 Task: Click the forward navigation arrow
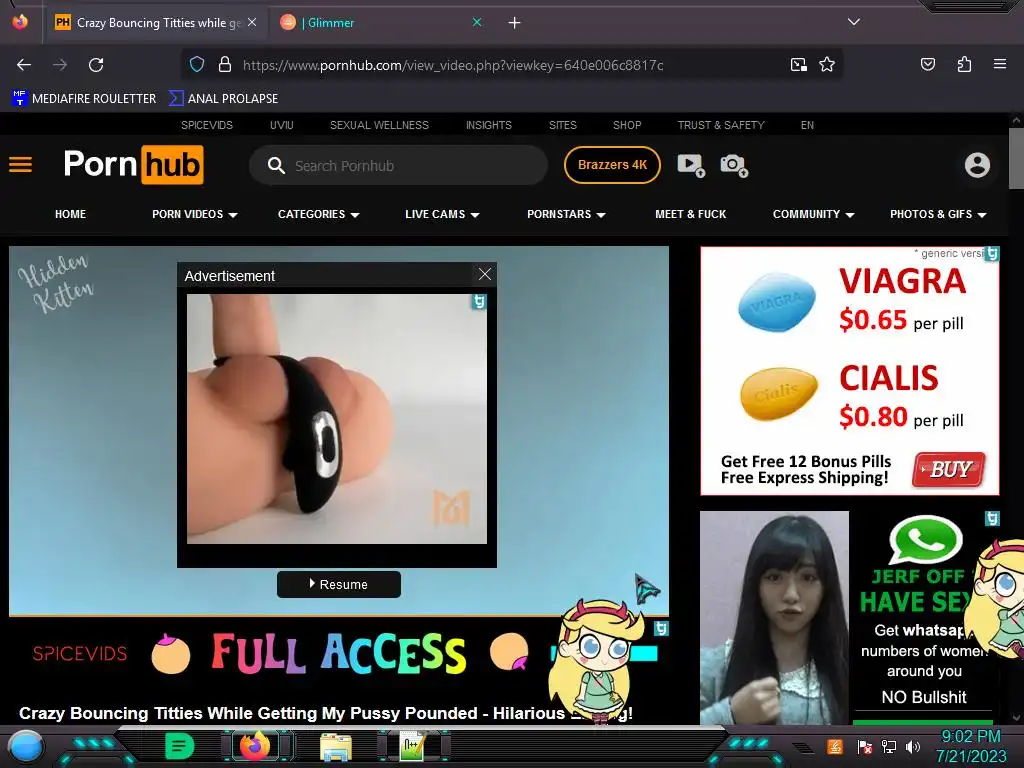(x=60, y=65)
